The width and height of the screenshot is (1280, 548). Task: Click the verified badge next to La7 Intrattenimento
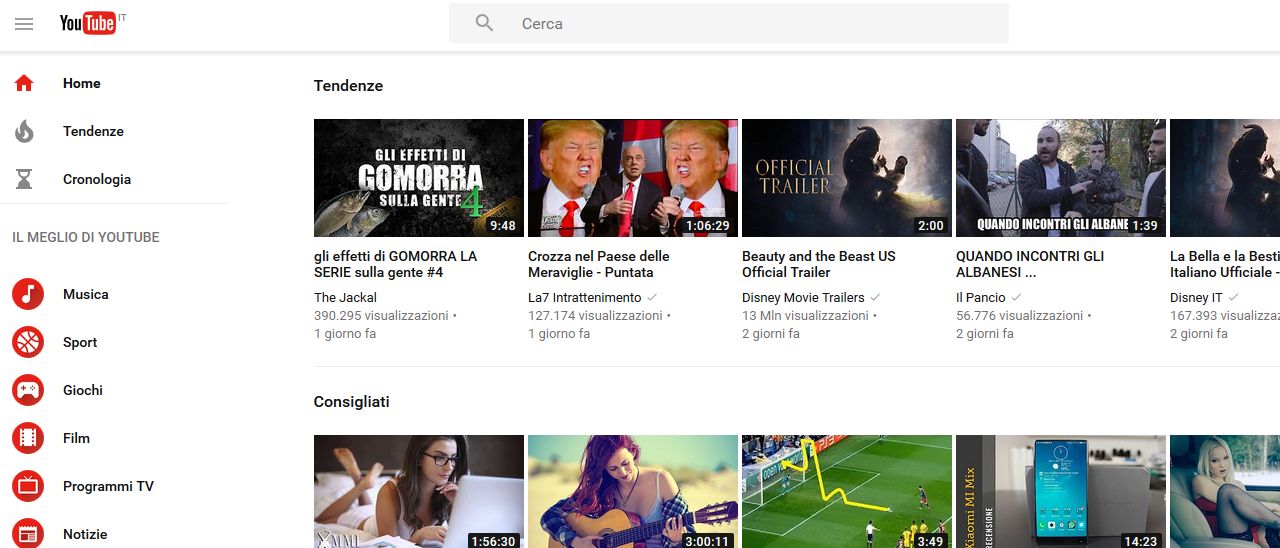tap(653, 297)
